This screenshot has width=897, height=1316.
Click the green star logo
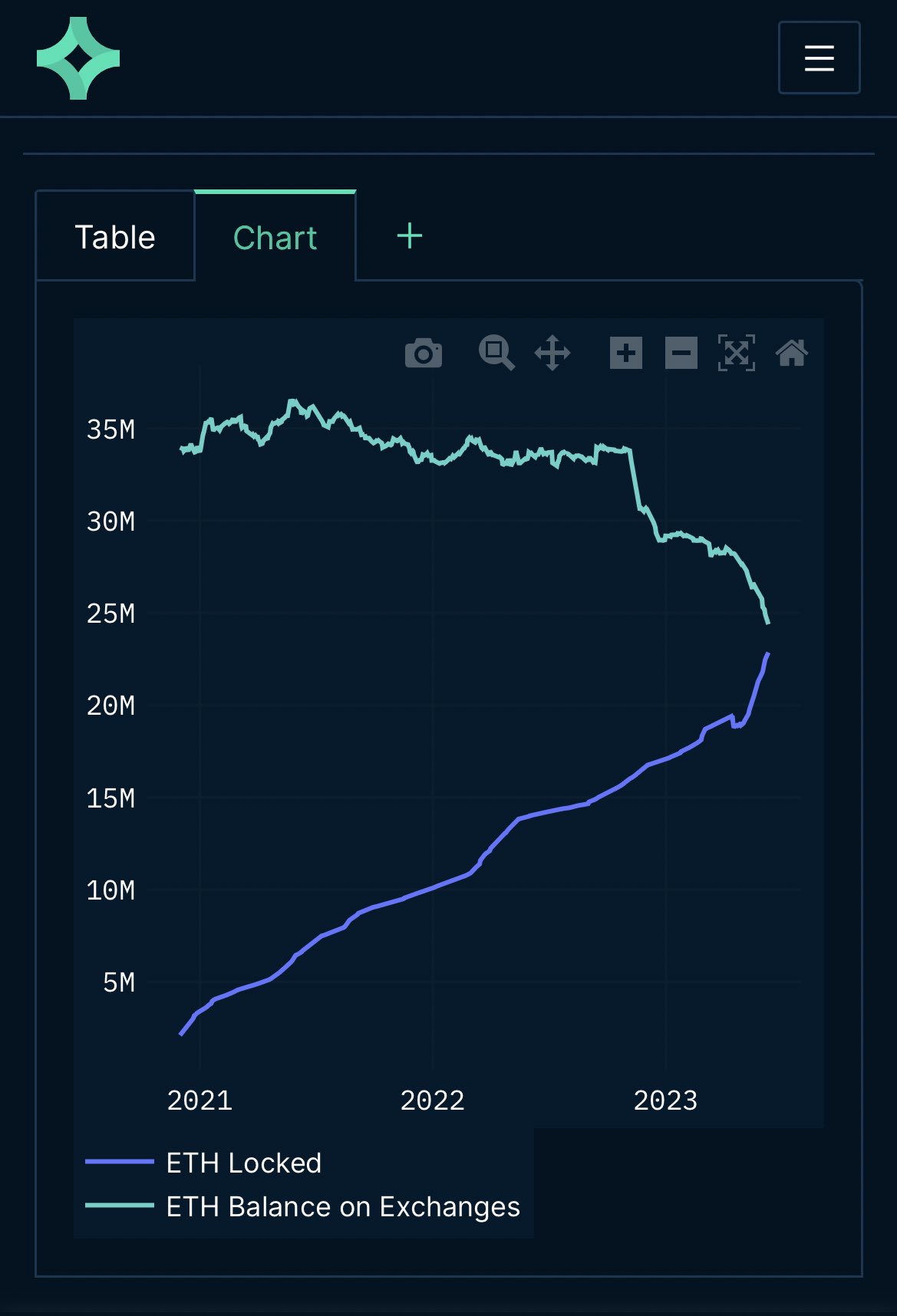coord(78,58)
